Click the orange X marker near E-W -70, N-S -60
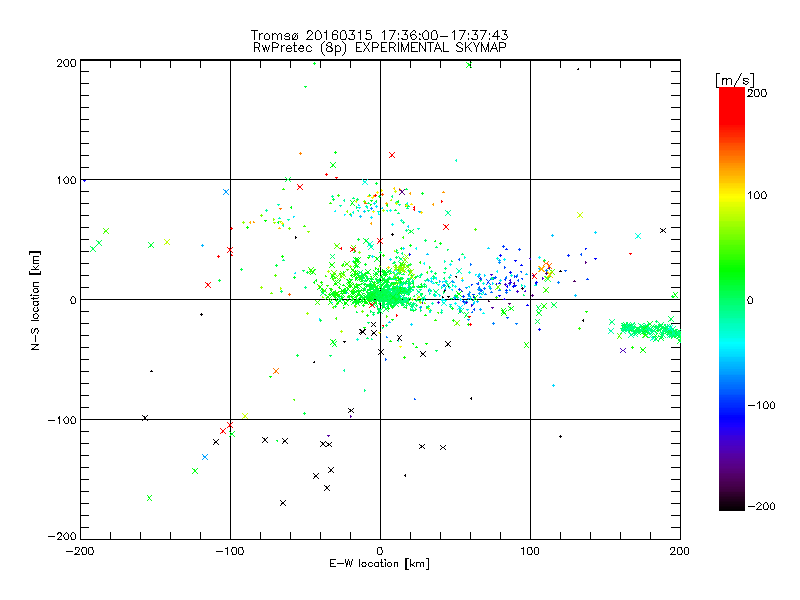 276,371
